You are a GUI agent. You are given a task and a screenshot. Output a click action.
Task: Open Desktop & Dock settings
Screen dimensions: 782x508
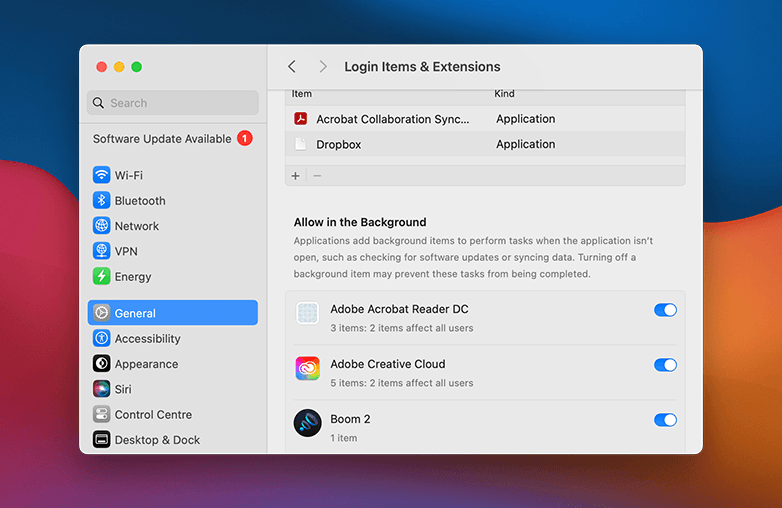click(x=173, y=440)
